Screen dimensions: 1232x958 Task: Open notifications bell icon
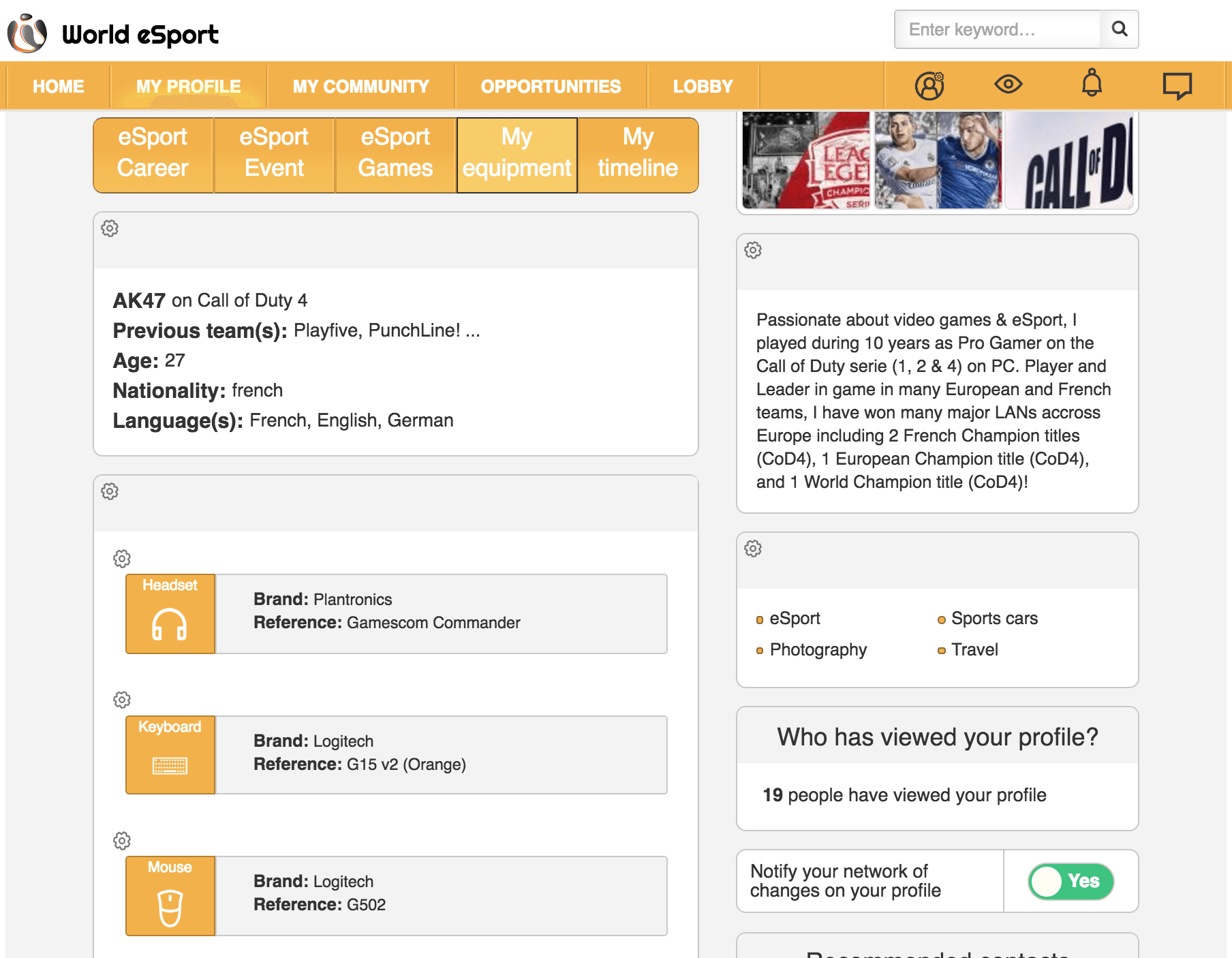[x=1092, y=83]
